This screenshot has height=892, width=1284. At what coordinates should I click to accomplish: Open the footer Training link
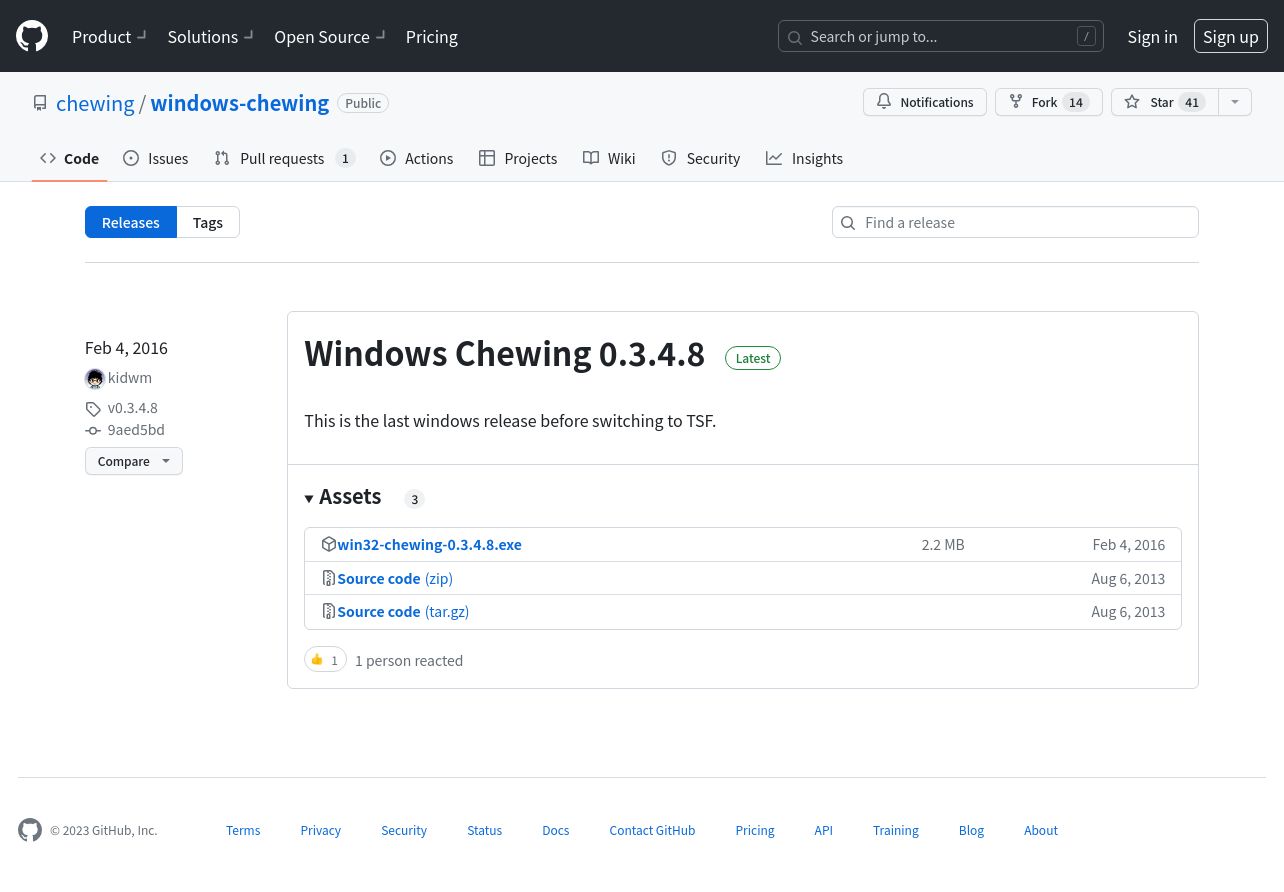(x=896, y=830)
